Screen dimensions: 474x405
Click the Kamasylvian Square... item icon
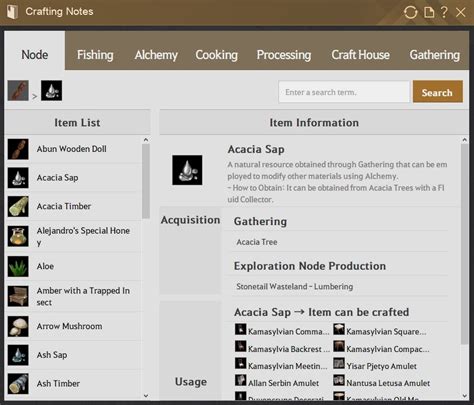339,329
